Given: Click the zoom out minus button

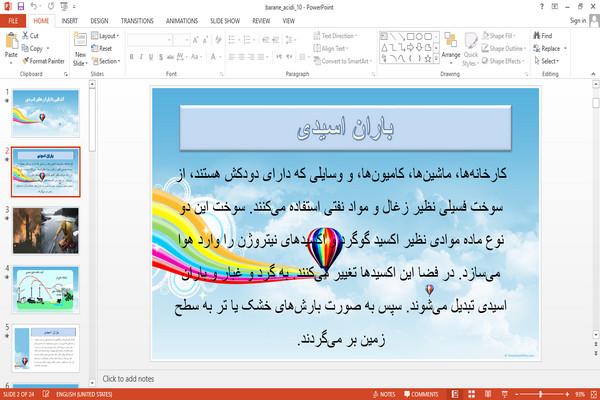Looking at the screenshot, I should 517,394.
